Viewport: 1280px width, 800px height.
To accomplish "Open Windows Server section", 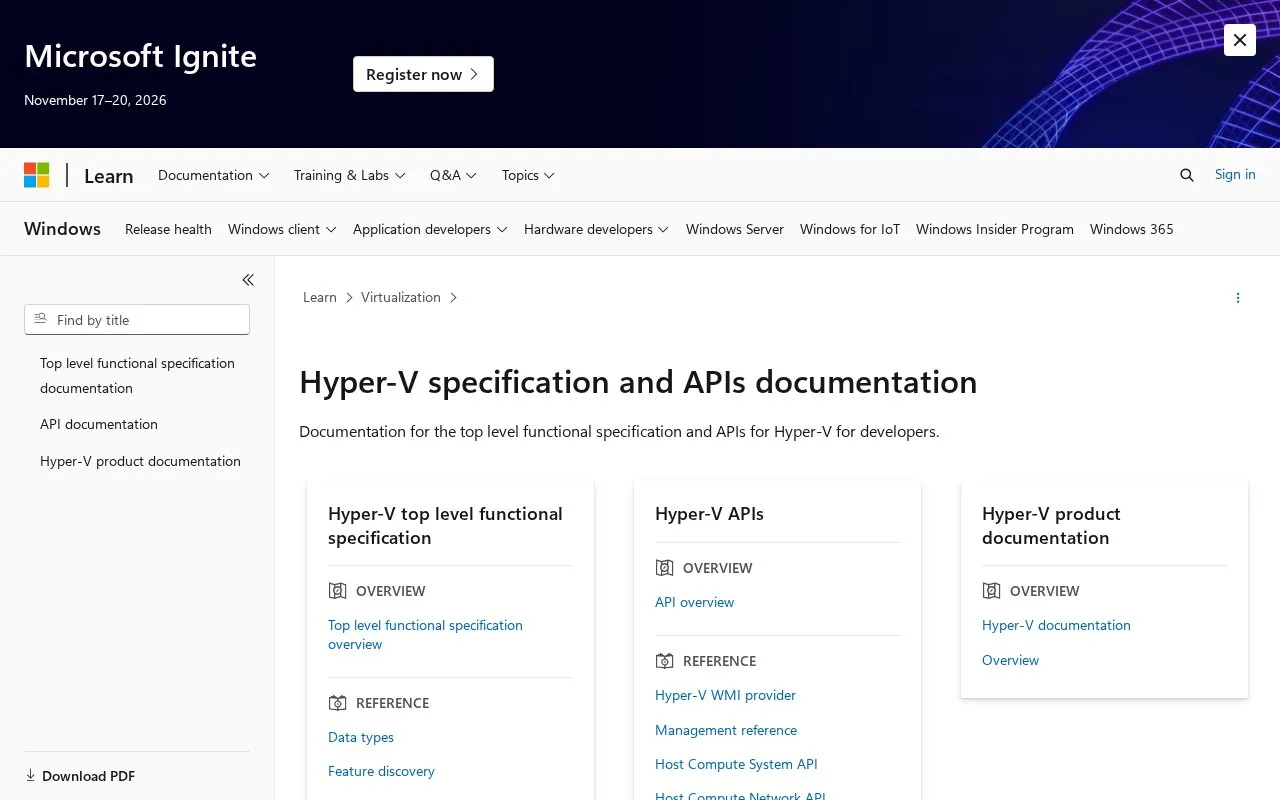I will pos(735,229).
